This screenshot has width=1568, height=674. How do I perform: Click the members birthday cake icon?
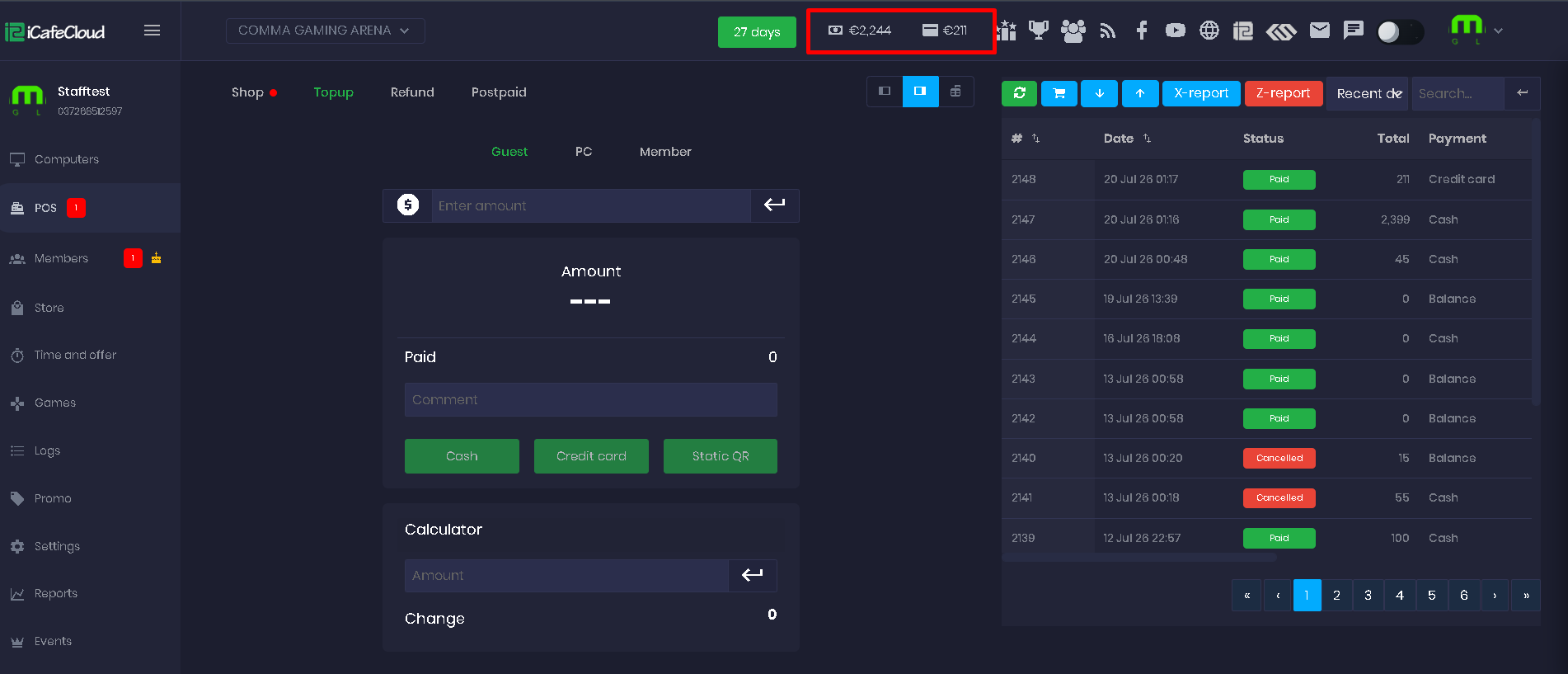pyautogui.click(x=156, y=258)
